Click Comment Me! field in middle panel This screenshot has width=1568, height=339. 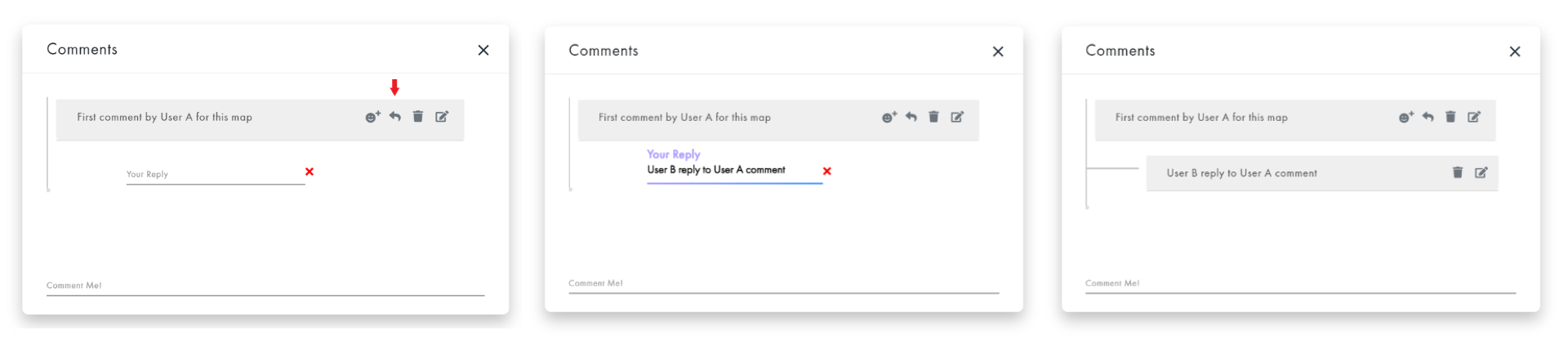click(x=784, y=283)
